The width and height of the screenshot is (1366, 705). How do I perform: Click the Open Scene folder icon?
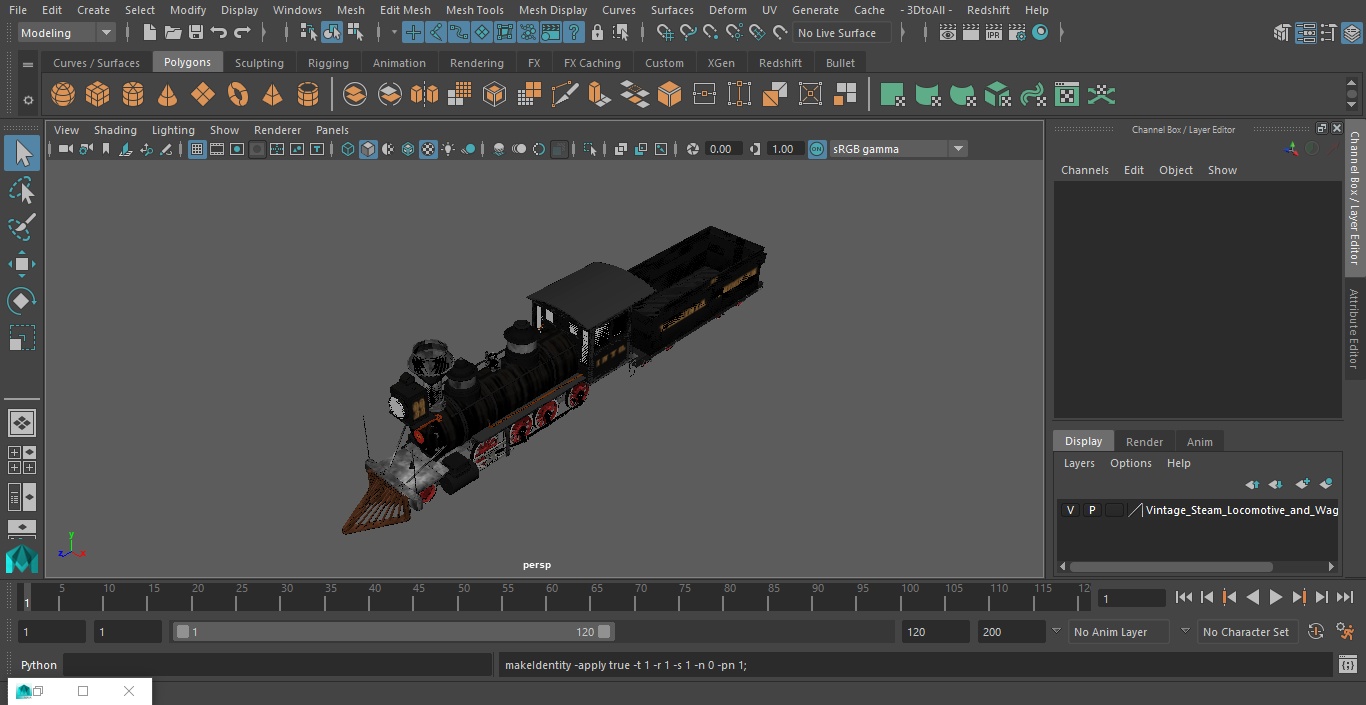[172, 33]
